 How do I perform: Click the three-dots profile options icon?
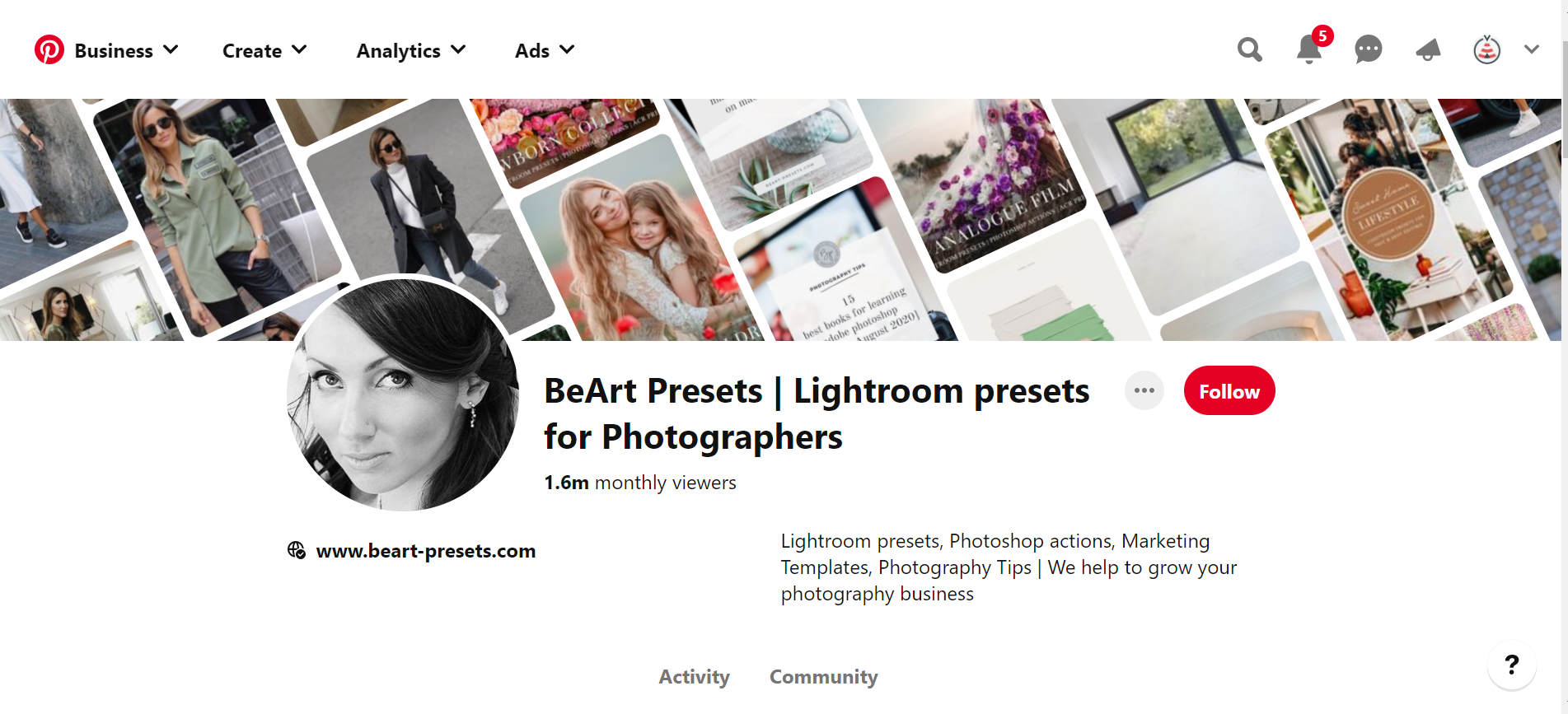[x=1144, y=391]
